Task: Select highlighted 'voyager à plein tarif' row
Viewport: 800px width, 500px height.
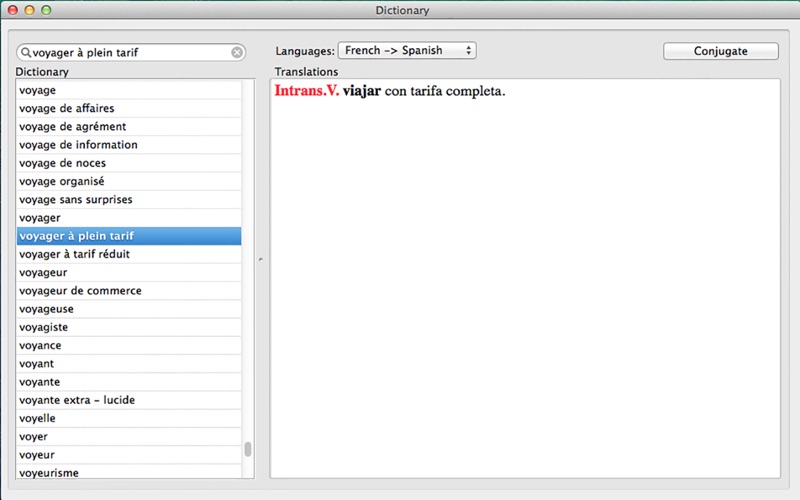Action: (129, 236)
